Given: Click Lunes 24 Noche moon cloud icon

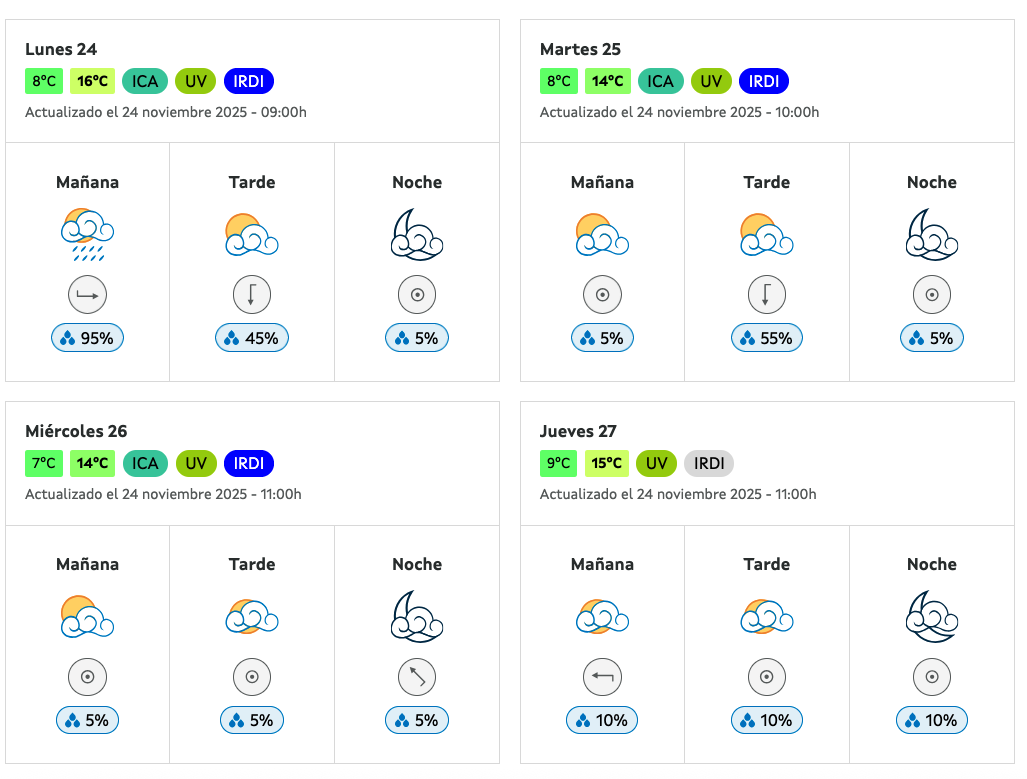Looking at the screenshot, I should (x=417, y=235).
